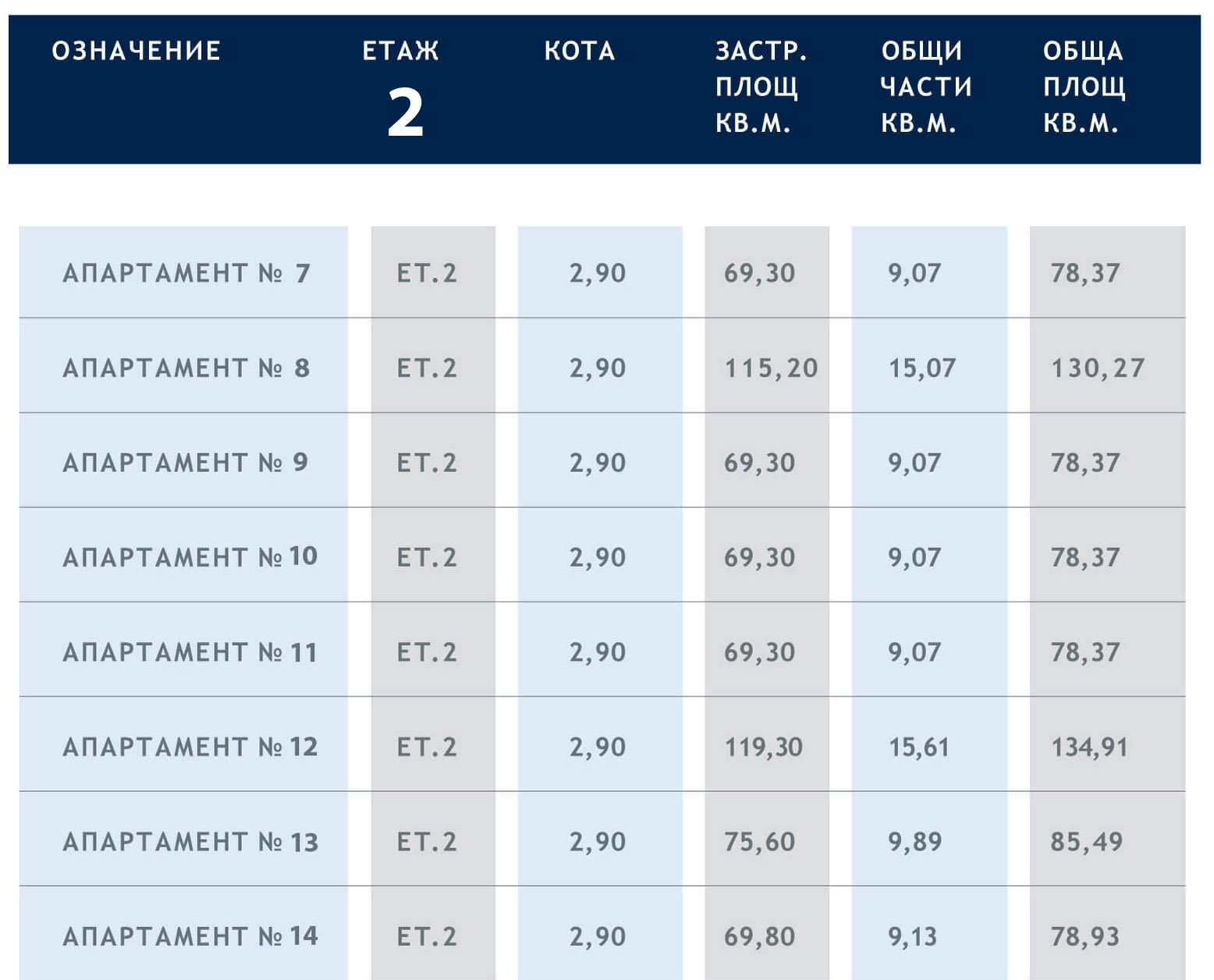Click the ОЗНАЧЕНИЕ column header
This screenshot has height=980, width=1214.
tap(137, 51)
